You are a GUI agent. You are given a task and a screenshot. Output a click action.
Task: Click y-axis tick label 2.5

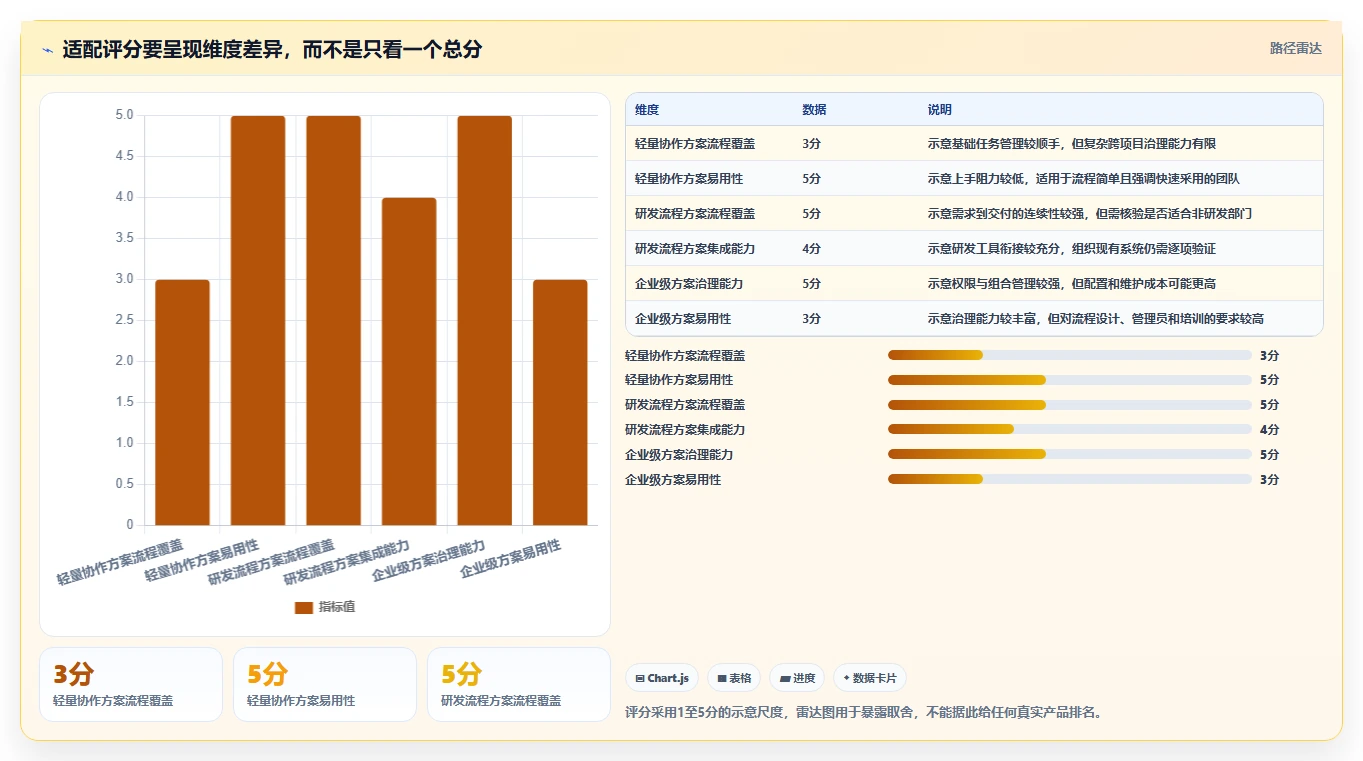[125, 320]
